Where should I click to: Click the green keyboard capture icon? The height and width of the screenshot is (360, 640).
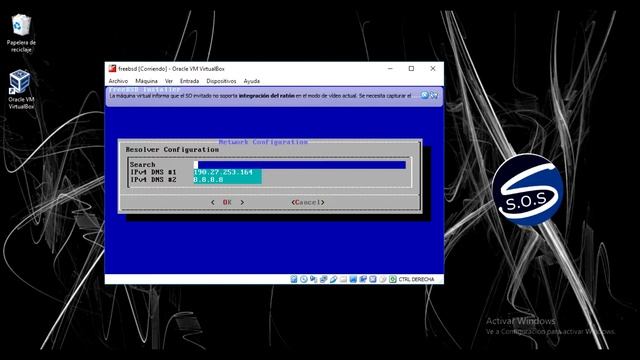[x=393, y=279]
